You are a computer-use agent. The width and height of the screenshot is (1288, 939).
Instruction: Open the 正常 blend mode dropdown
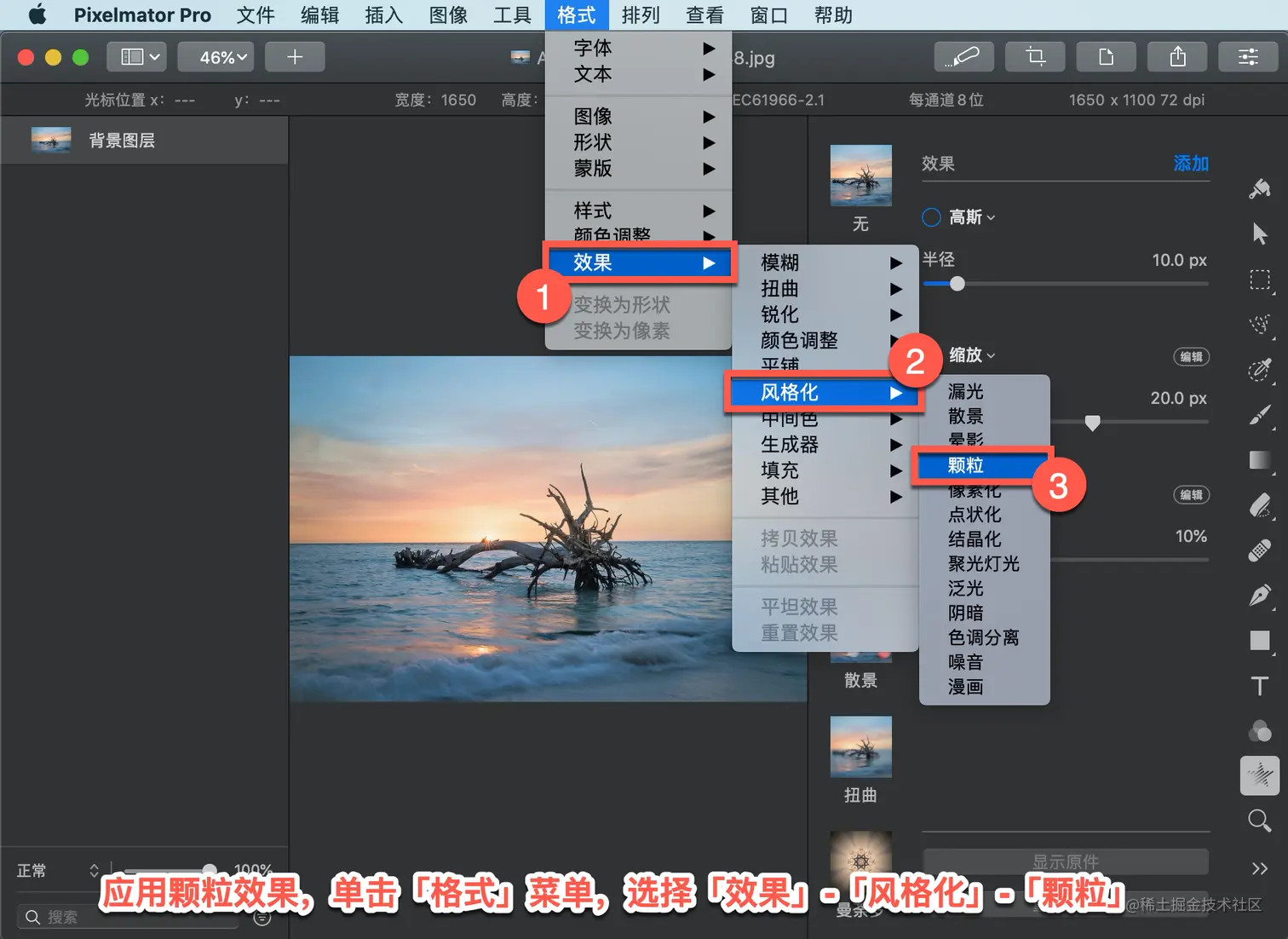(58, 871)
